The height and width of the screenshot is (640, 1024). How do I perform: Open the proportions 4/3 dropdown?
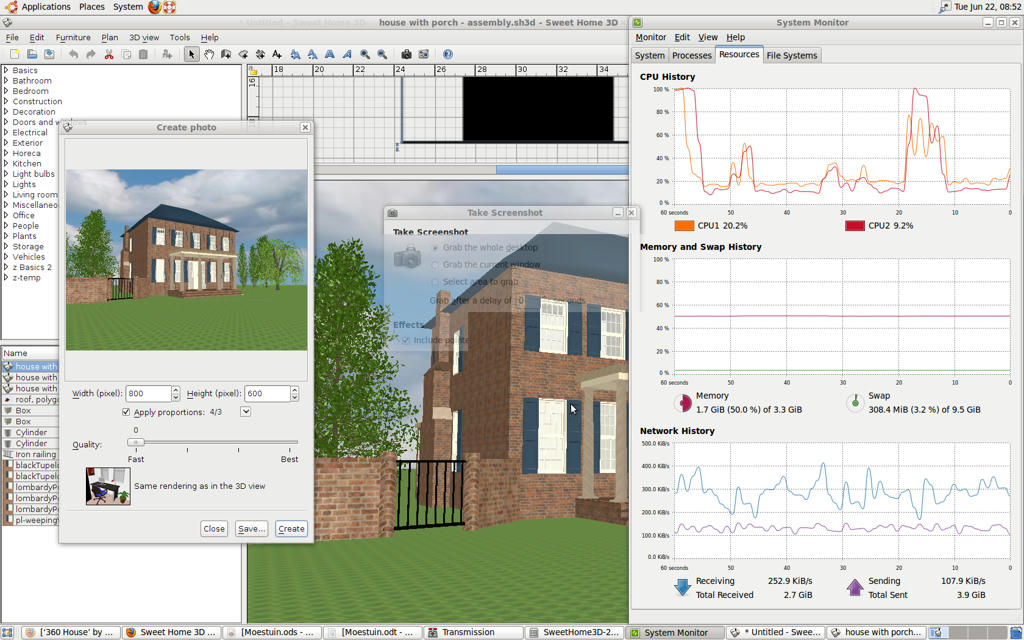(246, 411)
